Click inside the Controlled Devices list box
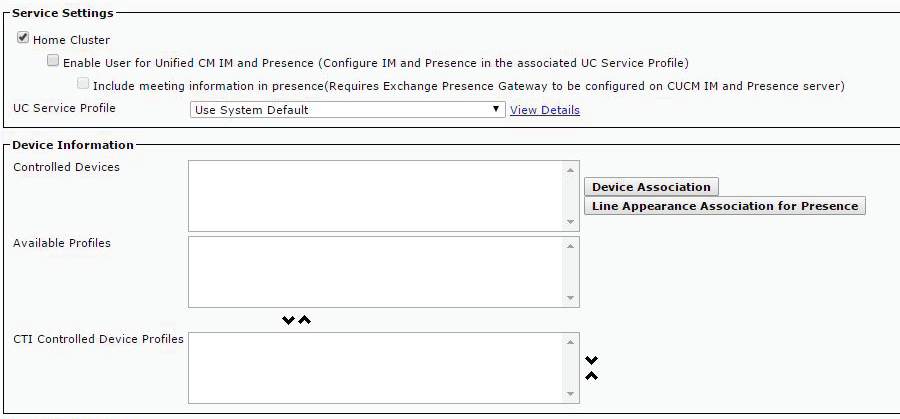Viewport: 900px width, 419px height. click(376, 195)
